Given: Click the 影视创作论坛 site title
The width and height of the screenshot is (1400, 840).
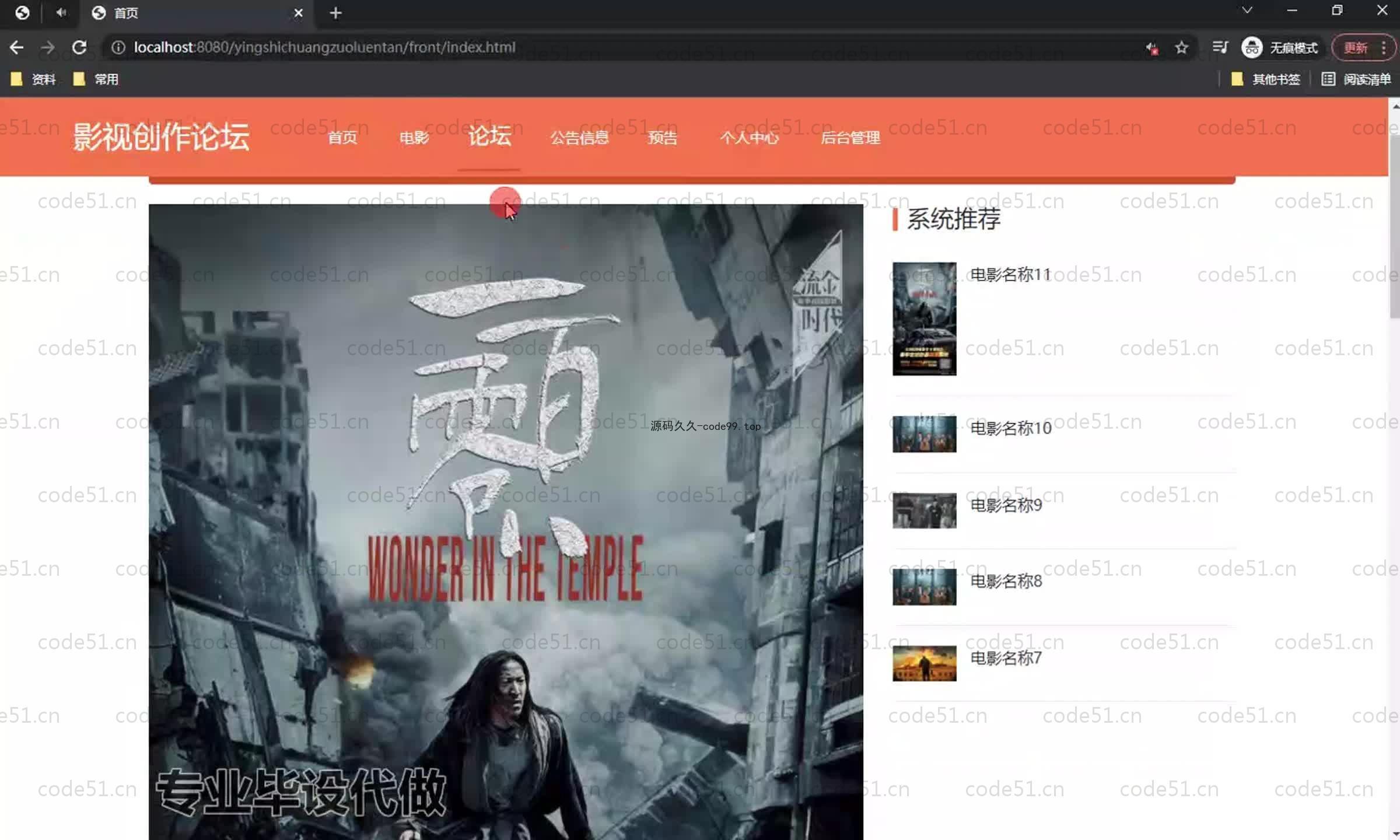Looking at the screenshot, I should [x=161, y=136].
